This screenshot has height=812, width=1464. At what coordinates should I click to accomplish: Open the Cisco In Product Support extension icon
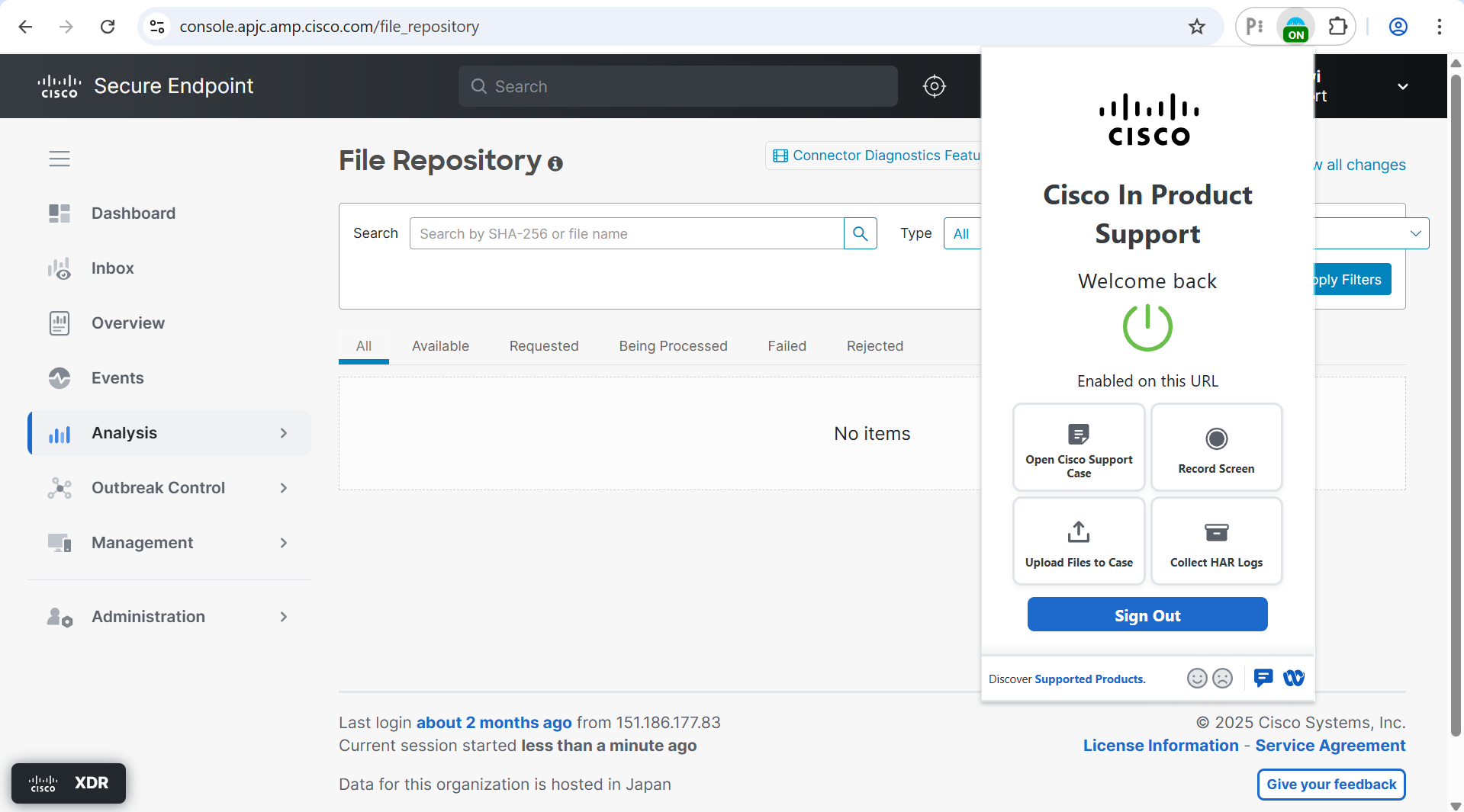[1295, 27]
